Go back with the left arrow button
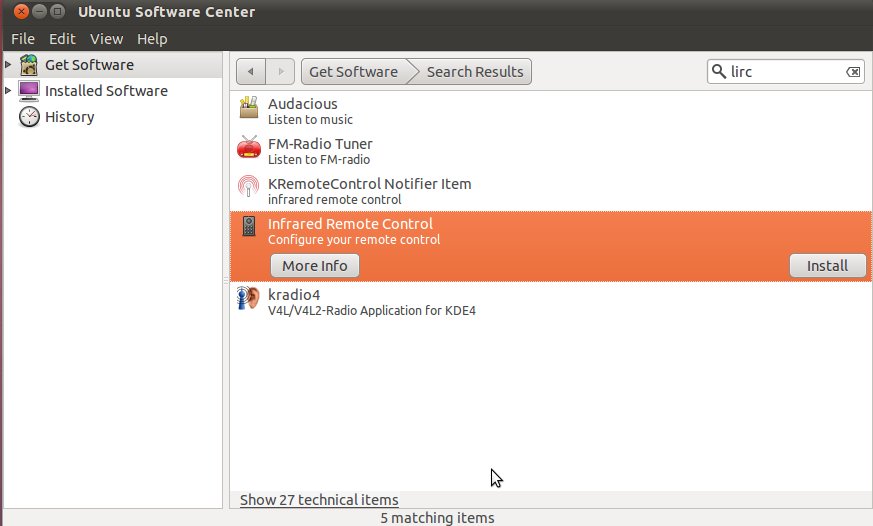The image size is (873, 526). tap(251, 72)
